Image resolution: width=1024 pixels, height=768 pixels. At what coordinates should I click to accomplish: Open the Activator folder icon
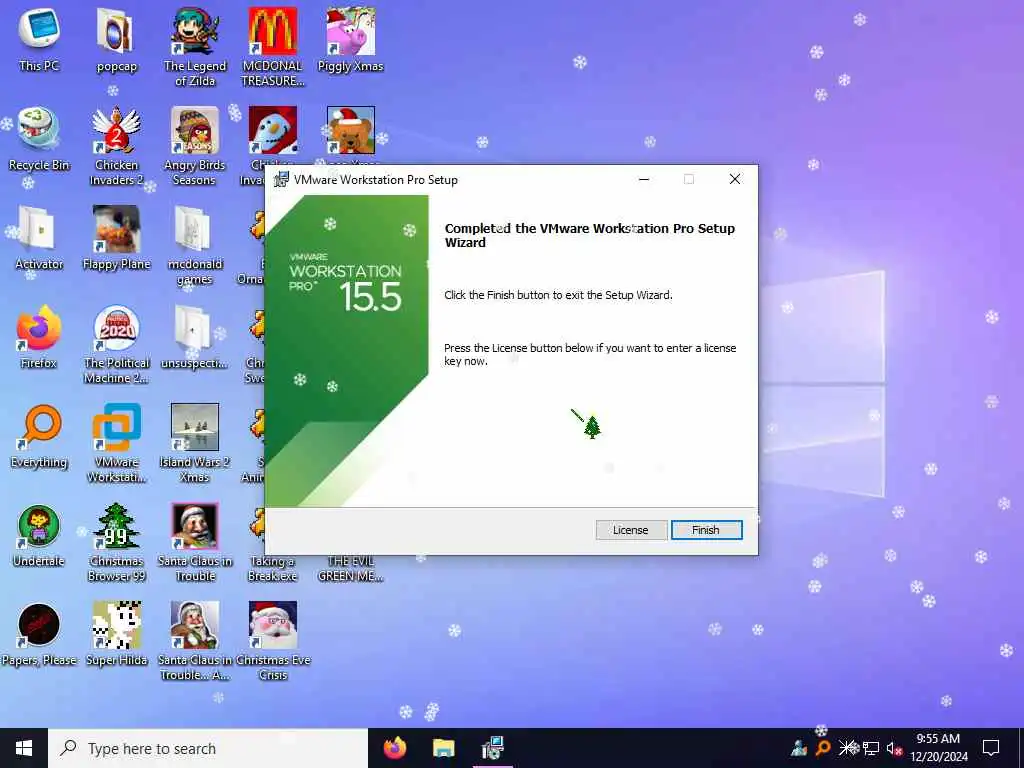click(x=39, y=238)
